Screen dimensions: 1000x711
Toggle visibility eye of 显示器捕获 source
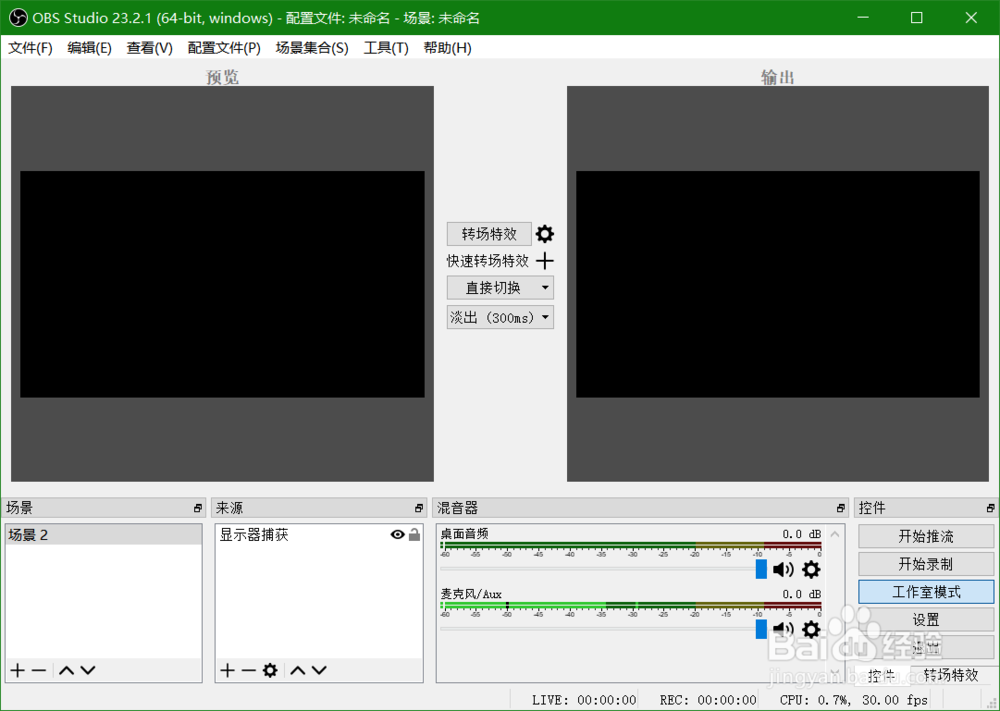click(x=397, y=534)
